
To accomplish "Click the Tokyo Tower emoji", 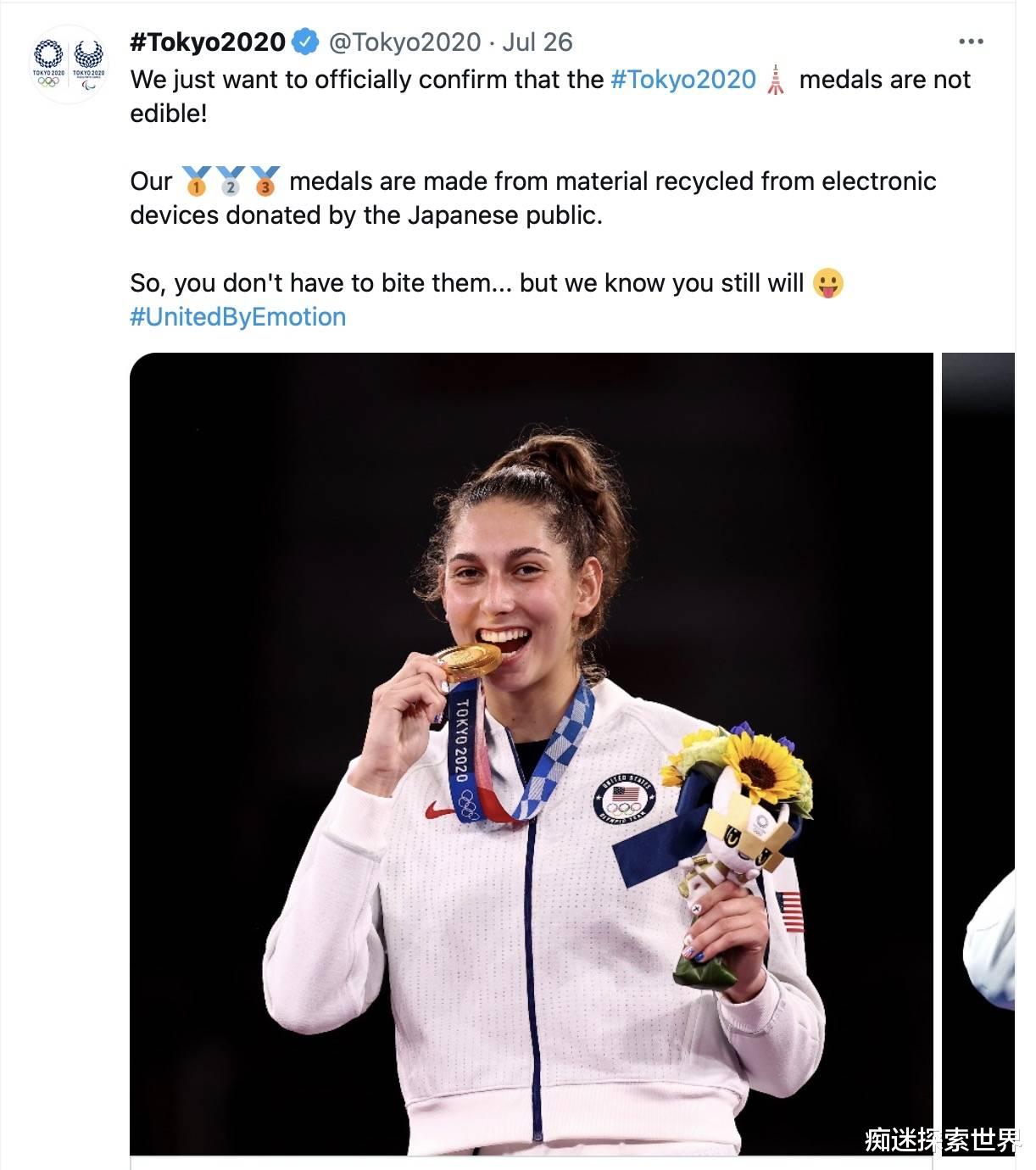I will 776,80.
